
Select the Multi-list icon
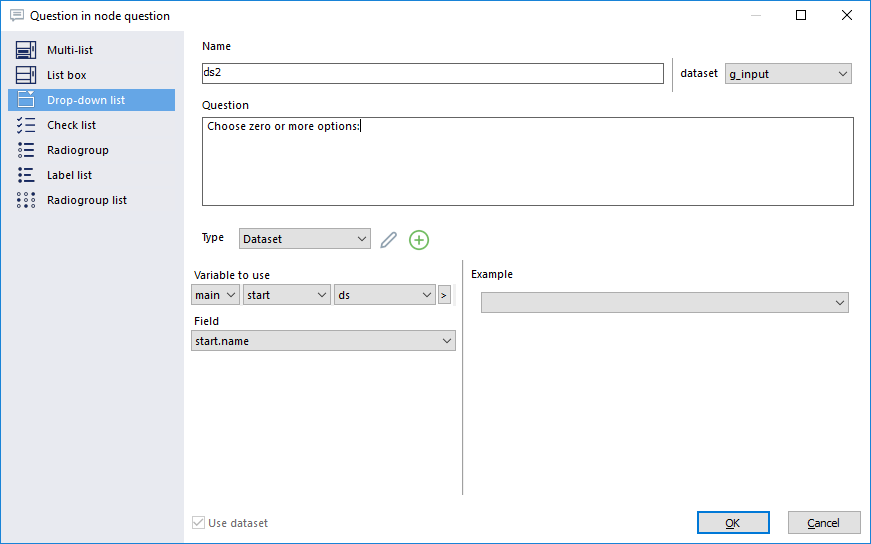coord(26,50)
